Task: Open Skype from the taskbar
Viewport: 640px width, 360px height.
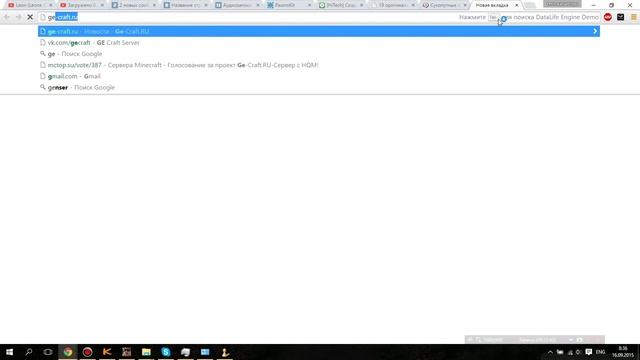Action: [x=166, y=352]
